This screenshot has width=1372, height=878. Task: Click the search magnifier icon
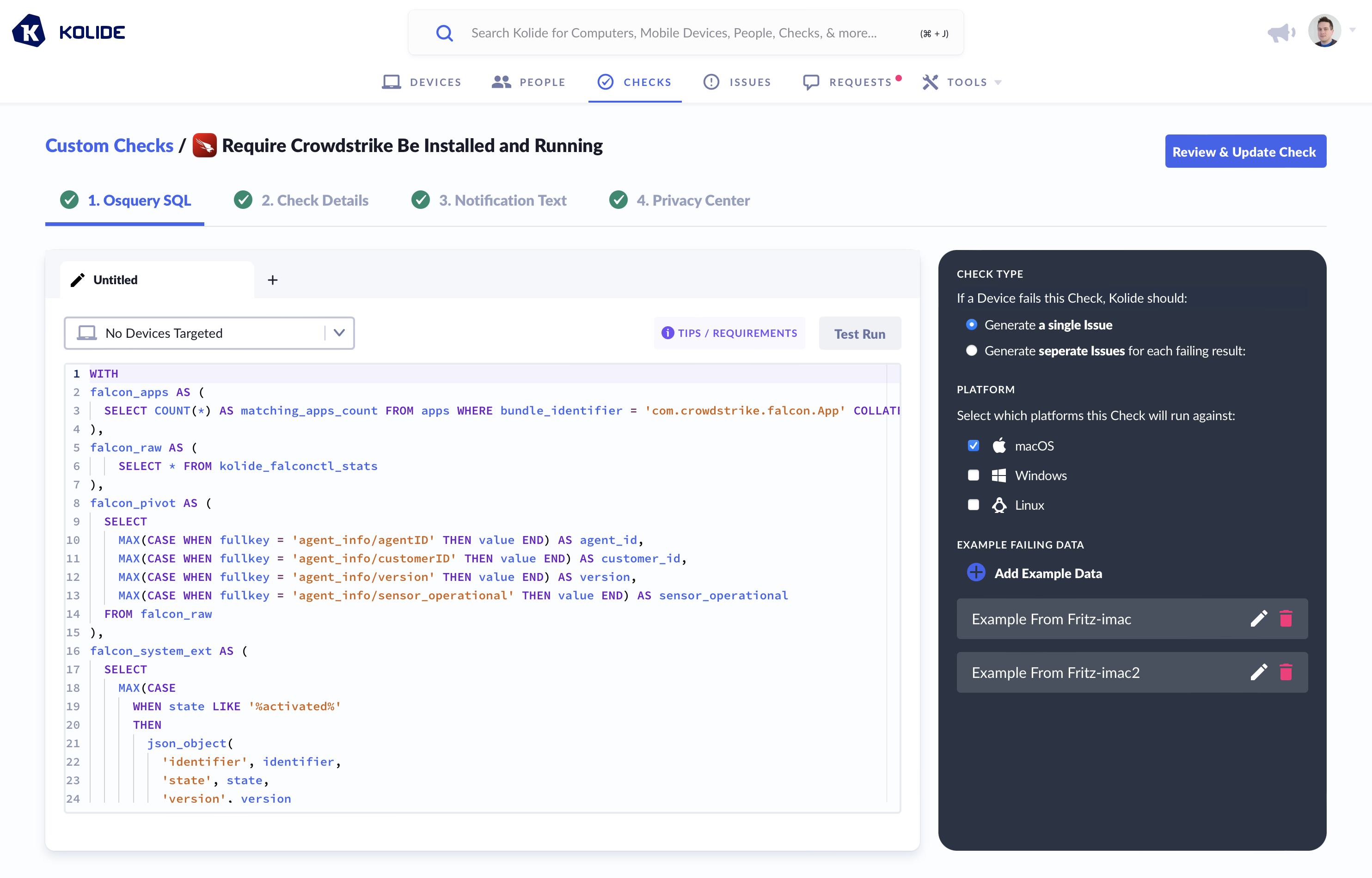click(x=444, y=33)
